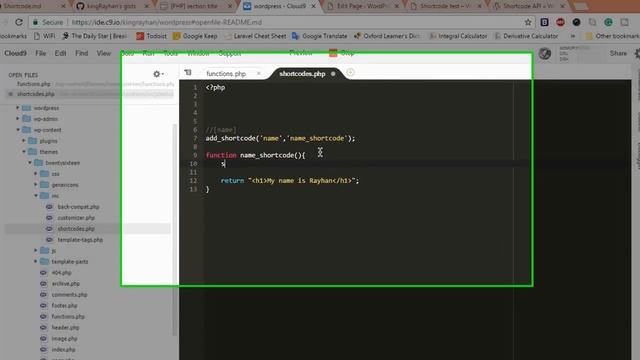
Task: Show more bookmarks with the chevron
Action: pyautogui.click(x=573, y=36)
